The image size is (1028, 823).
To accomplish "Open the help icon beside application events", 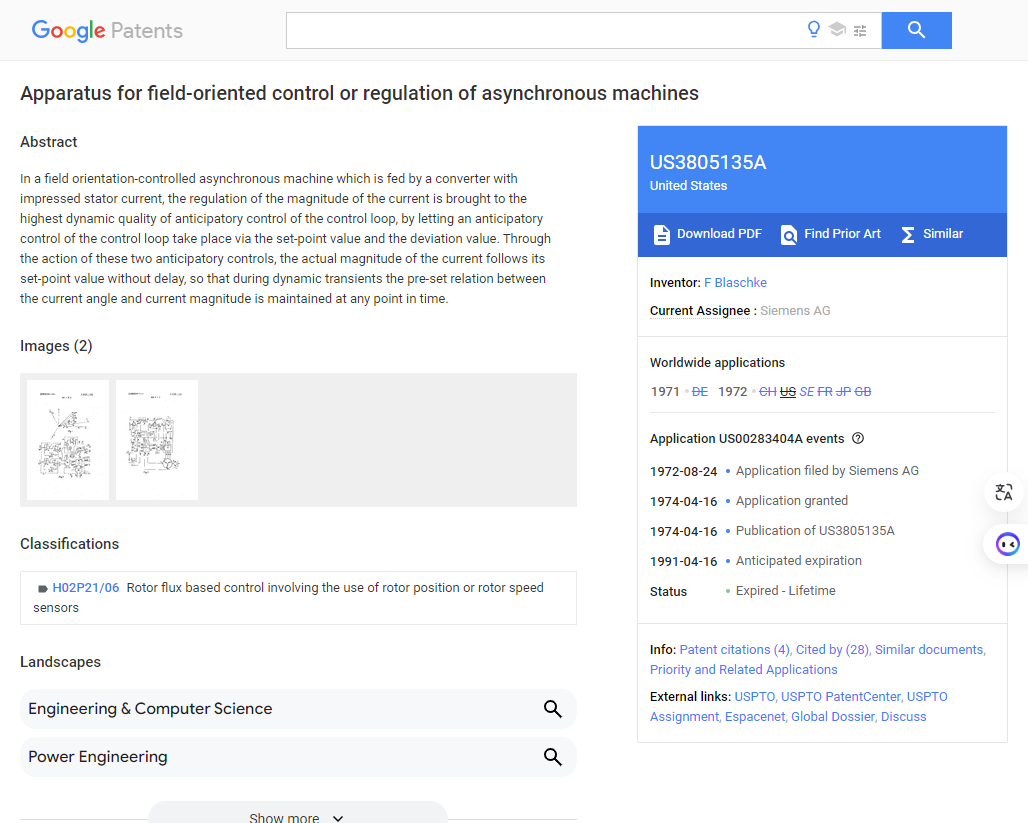I will 858,438.
